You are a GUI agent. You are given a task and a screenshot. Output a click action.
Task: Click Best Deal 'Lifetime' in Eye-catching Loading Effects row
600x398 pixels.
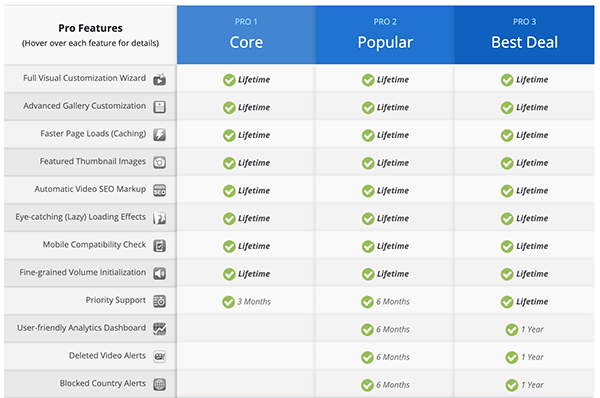[x=532, y=218]
